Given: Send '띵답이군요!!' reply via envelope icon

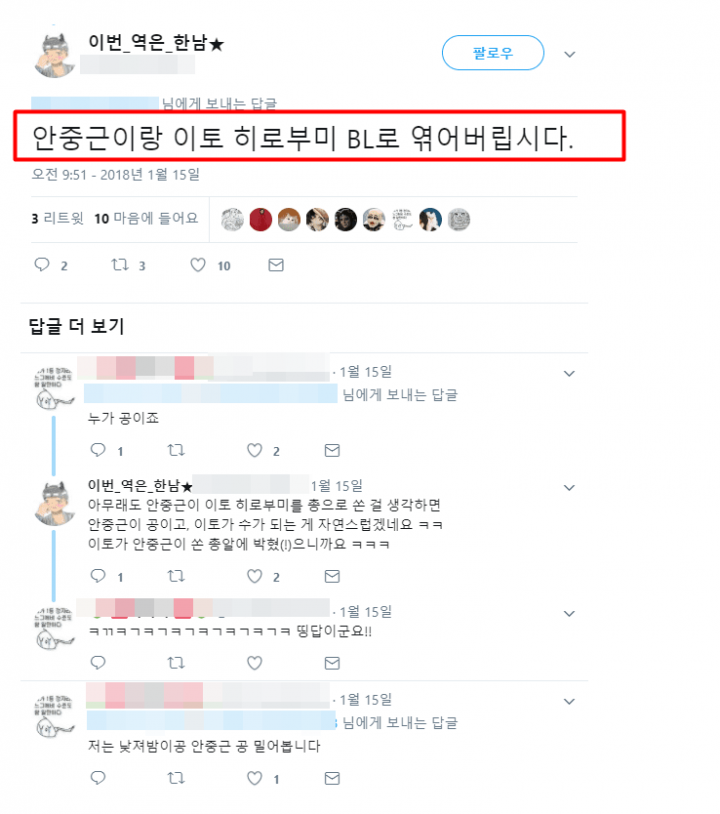Looking at the screenshot, I should pyautogui.click(x=332, y=663).
